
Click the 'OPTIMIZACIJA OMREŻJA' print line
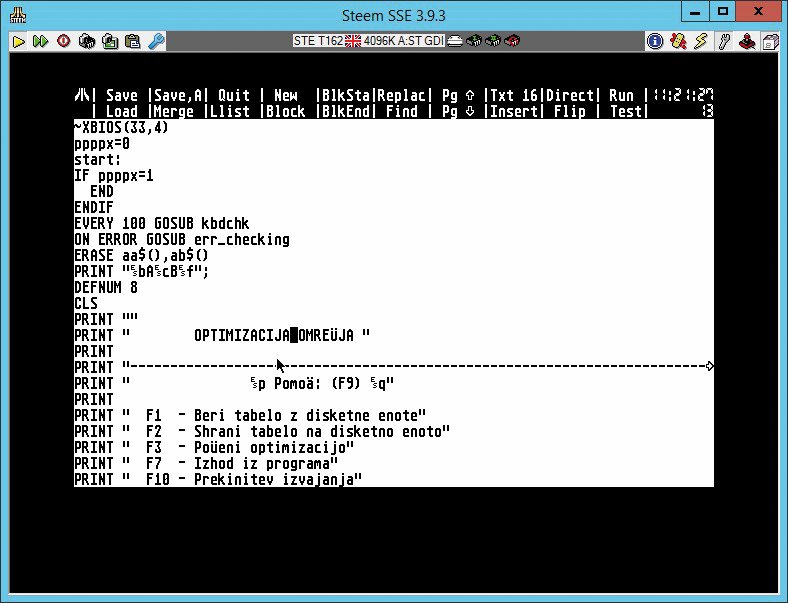tap(222, 335)
